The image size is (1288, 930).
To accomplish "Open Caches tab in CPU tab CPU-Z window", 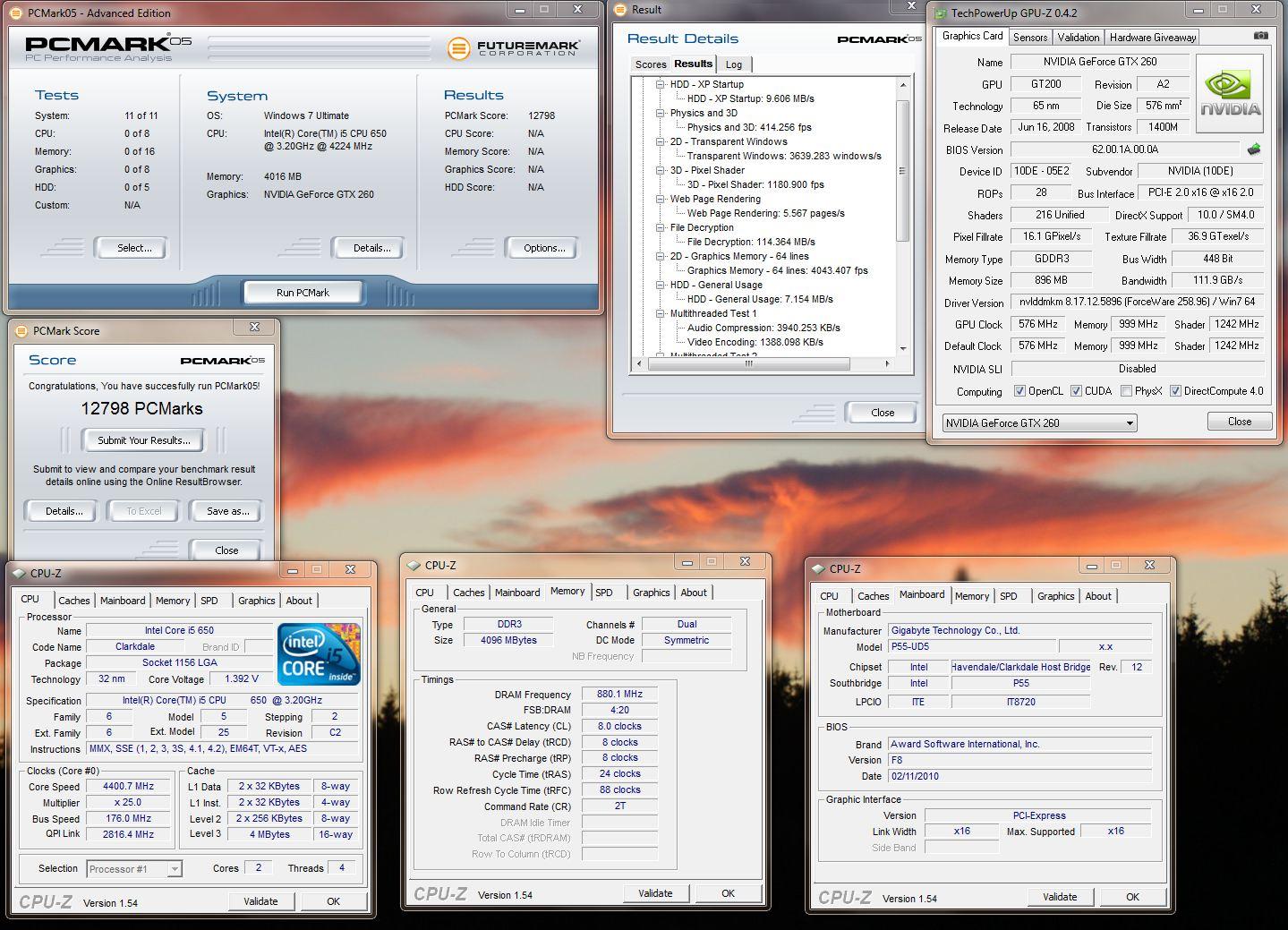I will pyautogui.click(x=74, y=601).
